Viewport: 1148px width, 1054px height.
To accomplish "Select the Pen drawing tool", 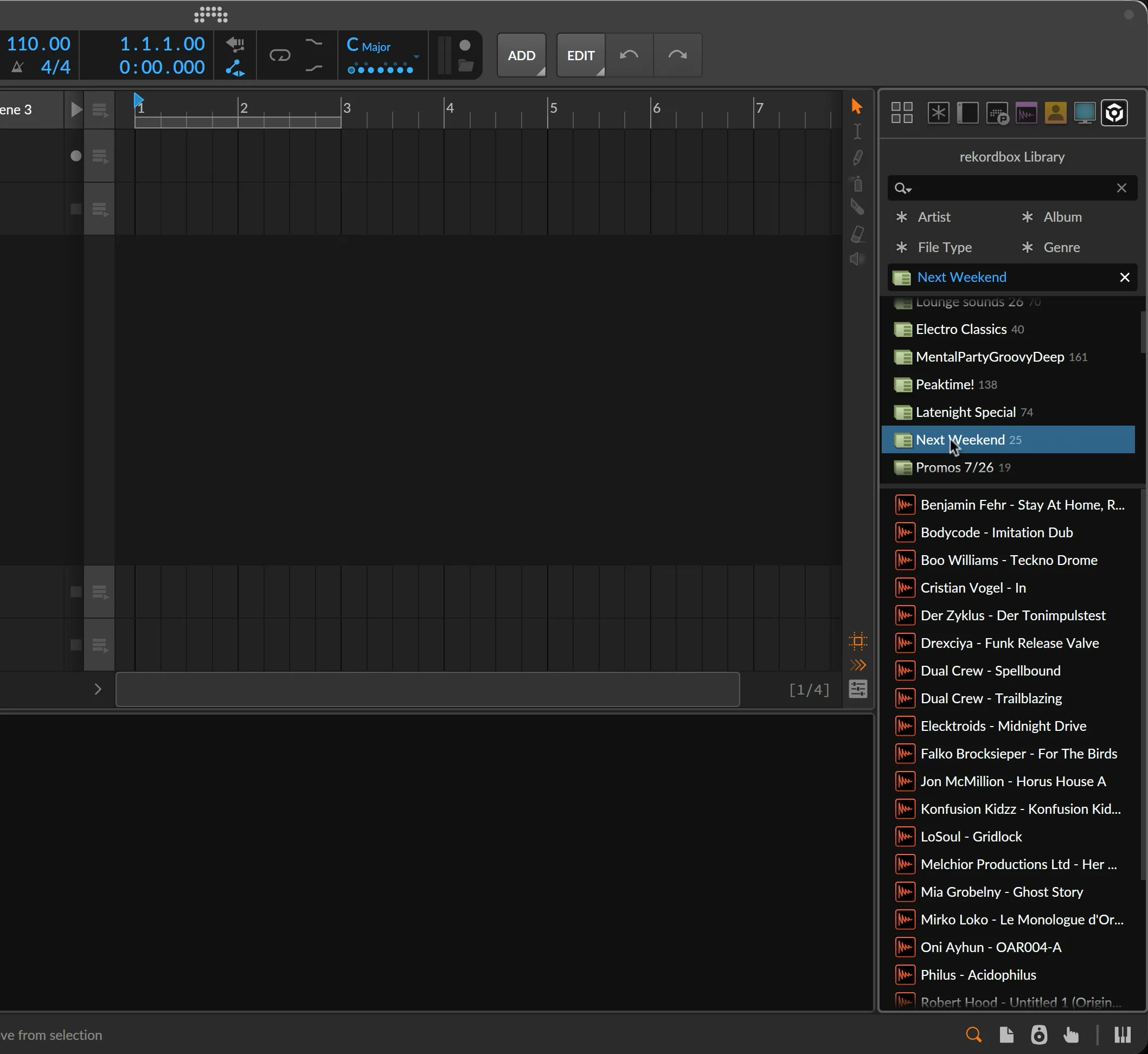I will click(x=857, y=157).
